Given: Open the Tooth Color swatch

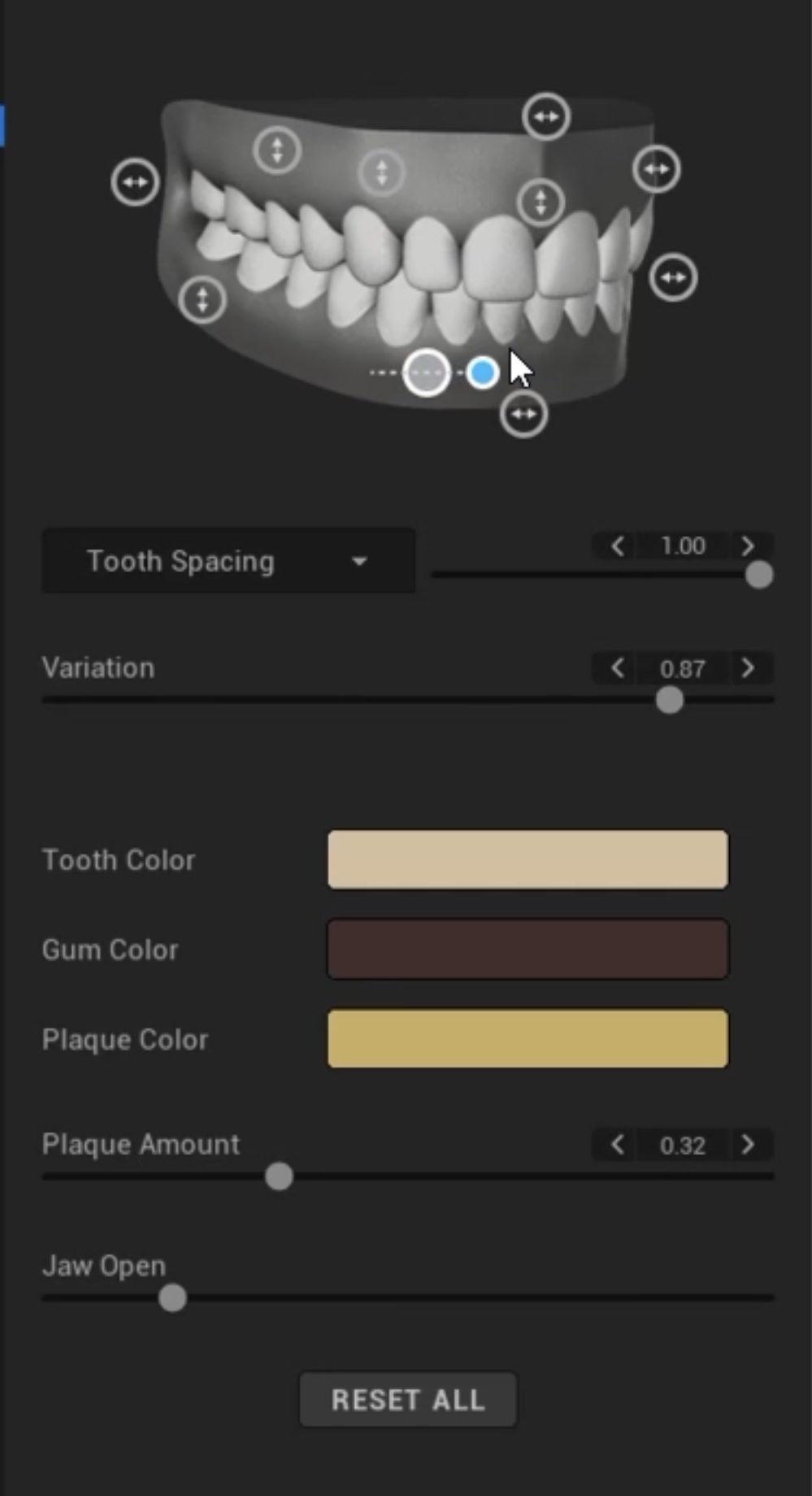Looking at the screenshot, I should (x=528, y=859).
